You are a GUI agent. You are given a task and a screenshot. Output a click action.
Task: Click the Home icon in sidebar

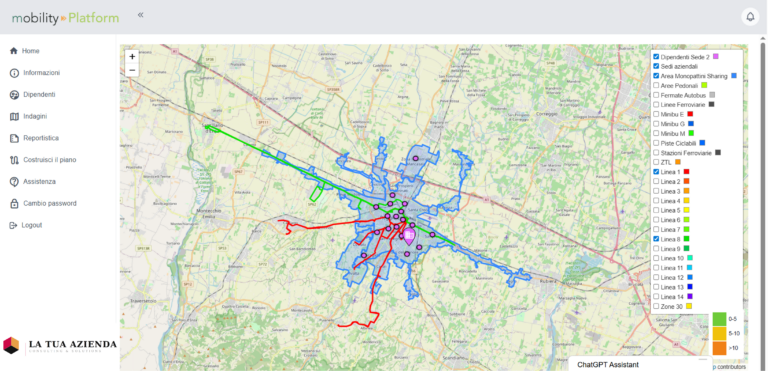[13, 51]
